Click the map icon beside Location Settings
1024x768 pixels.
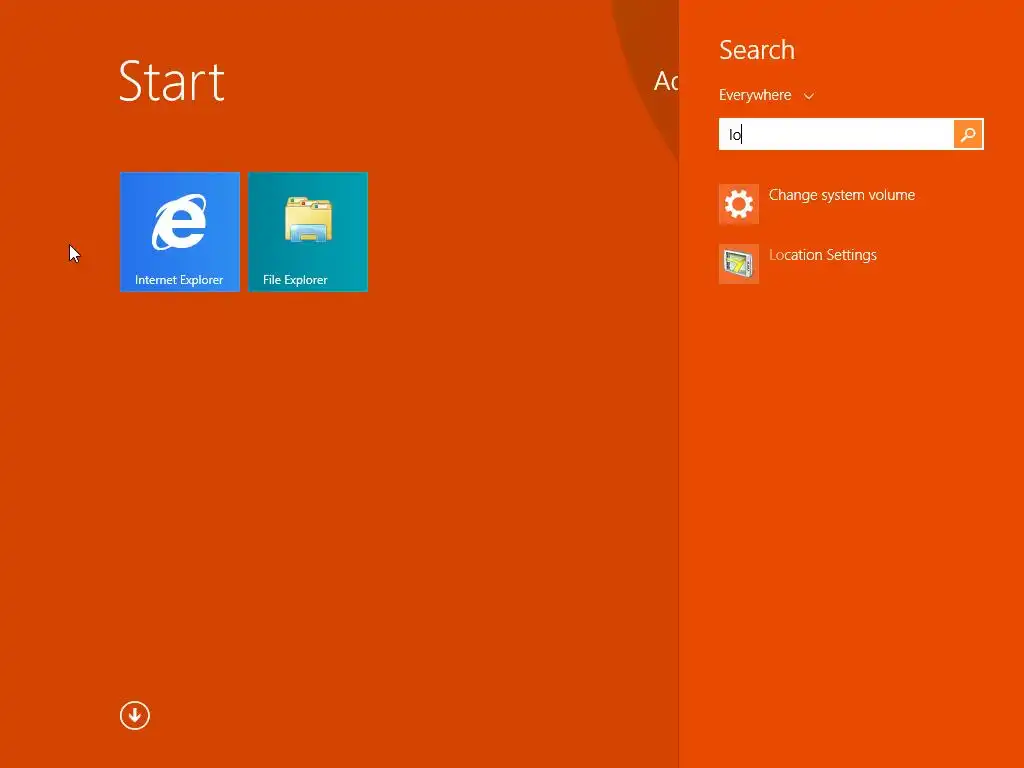pyautogui.click(x=739, y=264)
